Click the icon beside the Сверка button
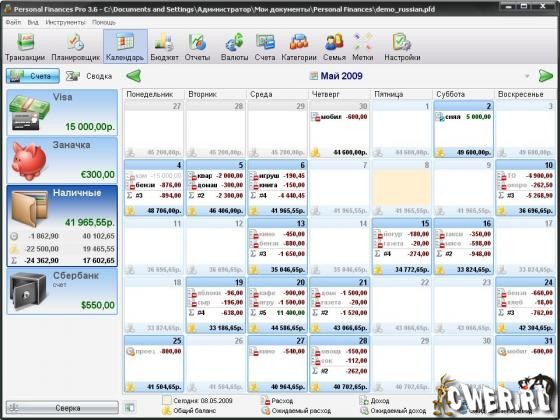560x420 pixels. 14,408
